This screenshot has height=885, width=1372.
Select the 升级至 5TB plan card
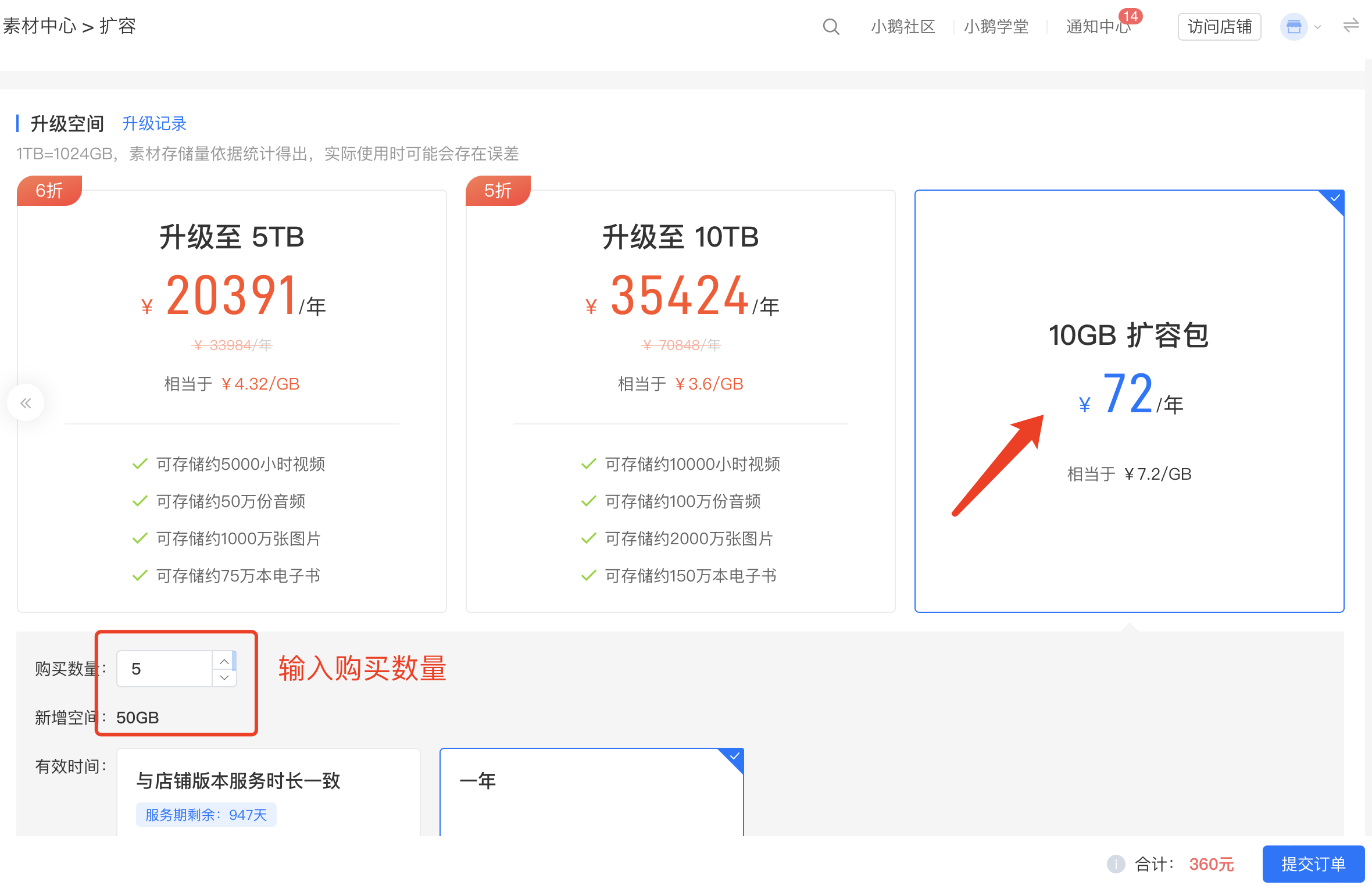click(232, 401)
